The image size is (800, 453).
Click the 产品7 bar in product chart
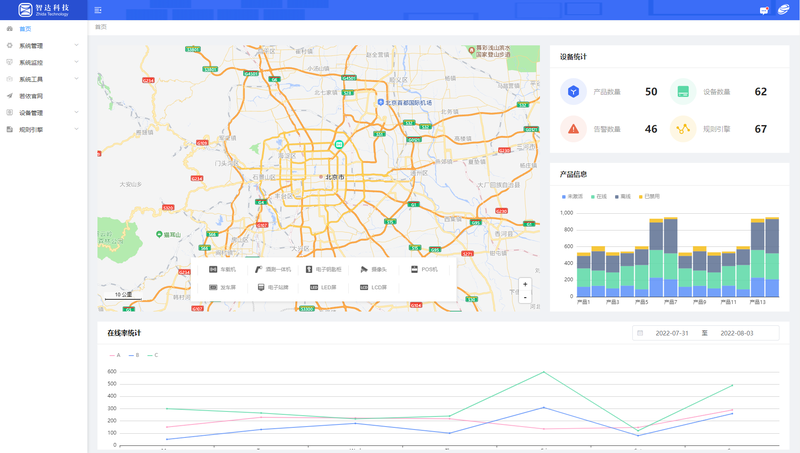coord(670,257)
